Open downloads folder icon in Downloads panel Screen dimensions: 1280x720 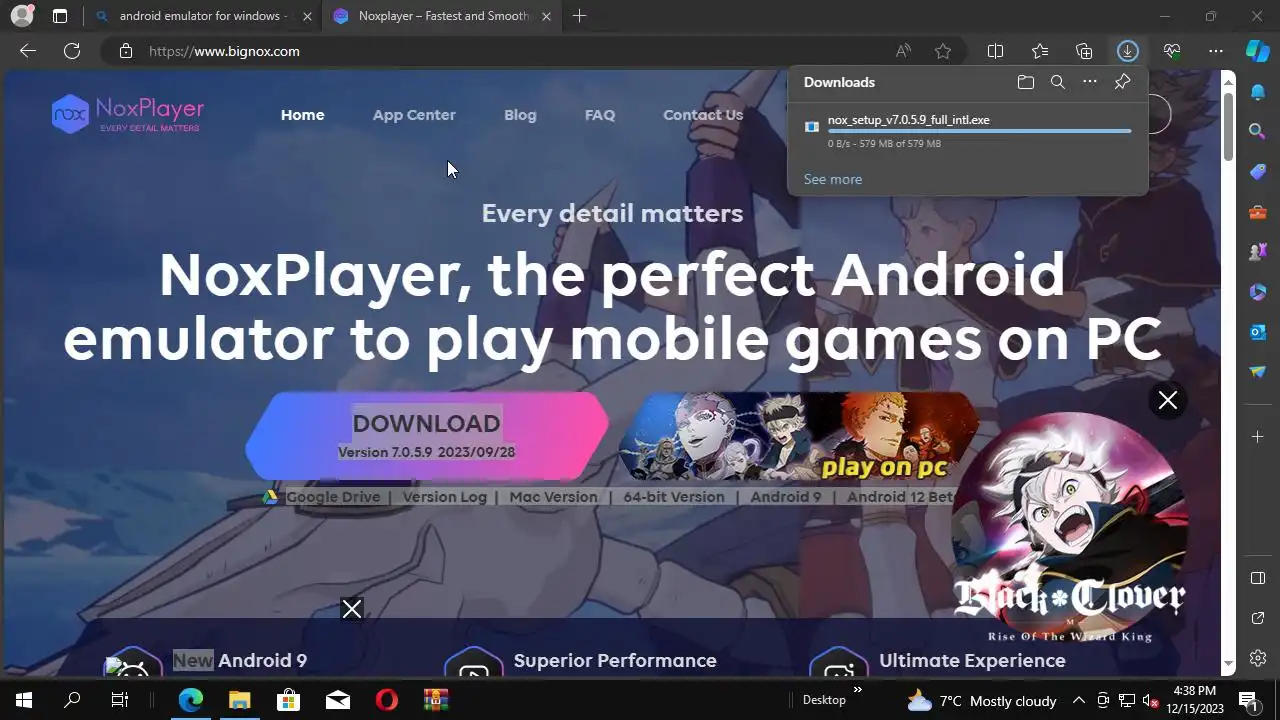pos(1025,82)
